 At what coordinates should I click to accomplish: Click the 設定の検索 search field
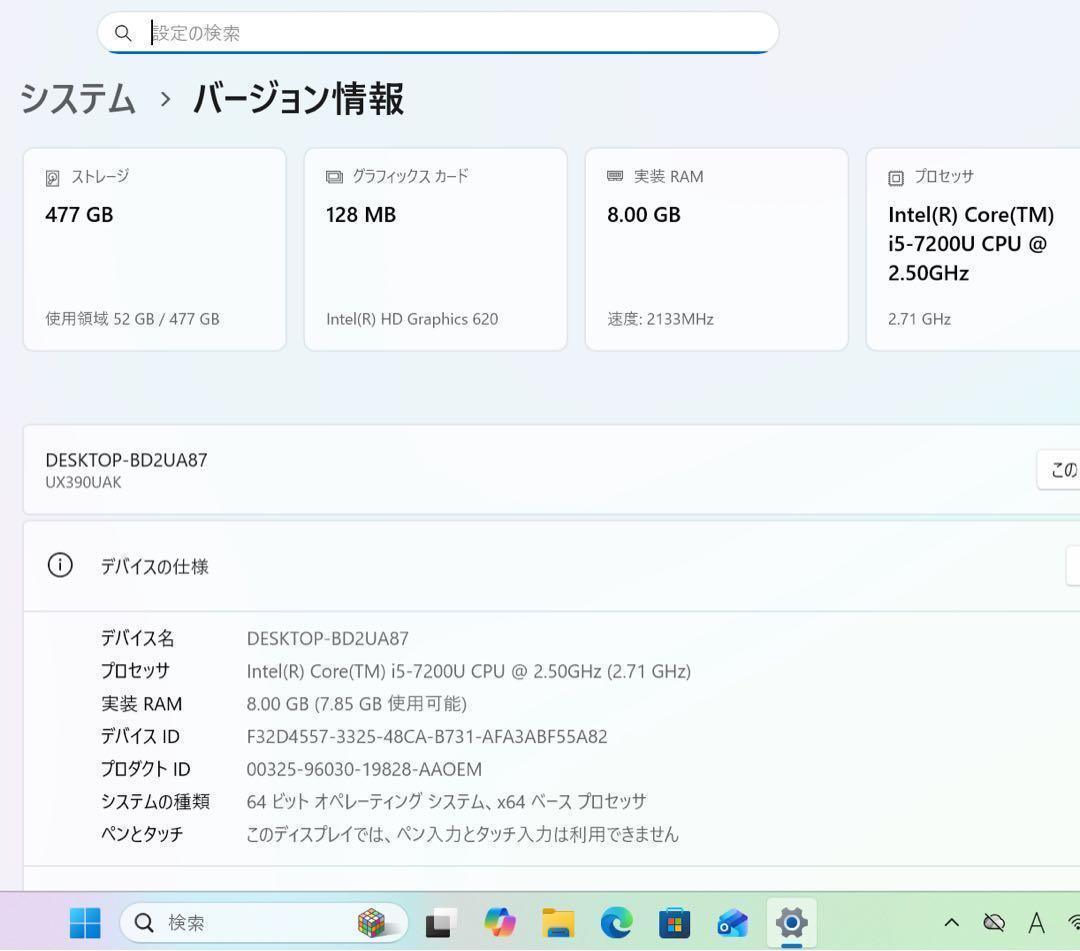click(x=437, y=33)
